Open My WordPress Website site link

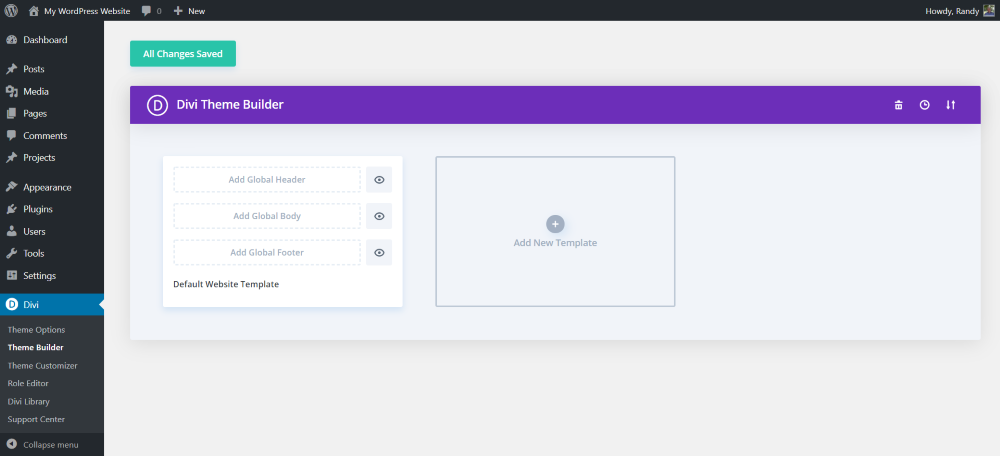87,11
